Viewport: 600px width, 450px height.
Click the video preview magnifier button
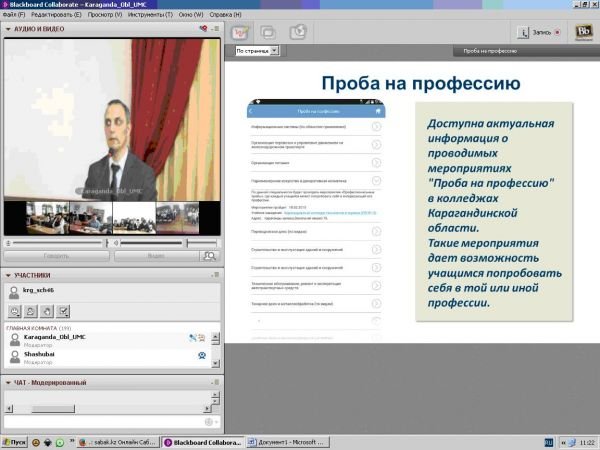(209, 256)
